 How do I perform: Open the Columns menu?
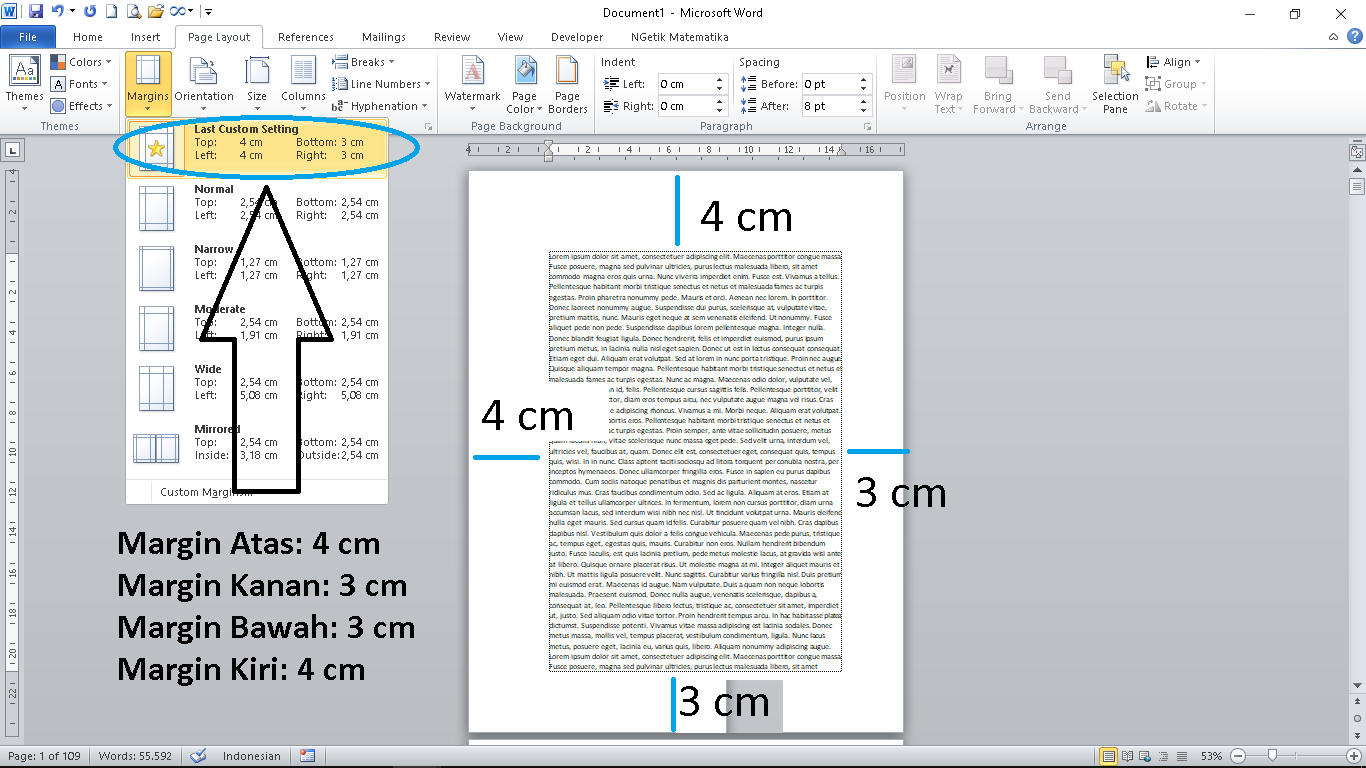[x=303, y=84]
